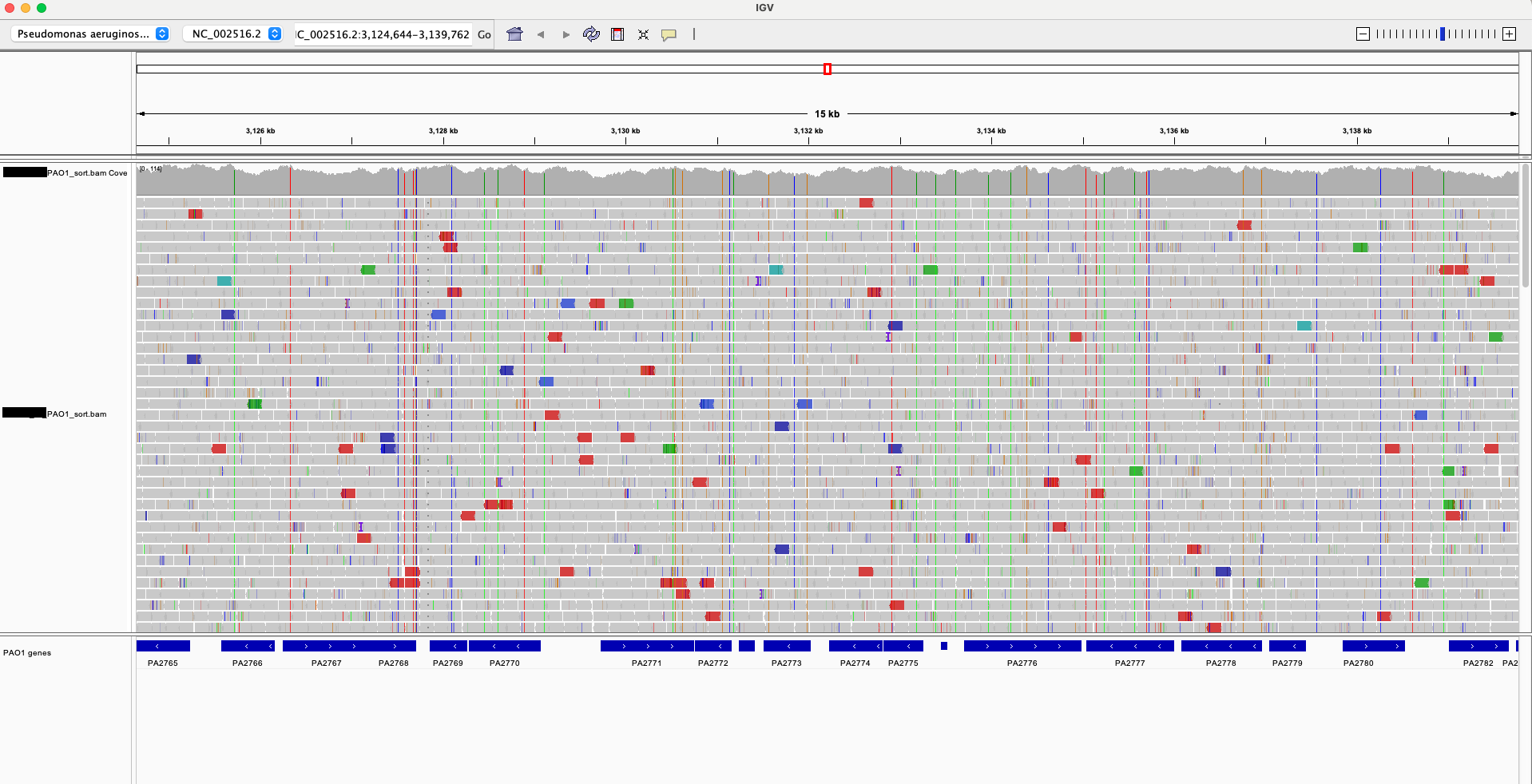Image resolution: width=1532 pixels, height=784 pixels.
Task: Click the resize tracks to fit icon
Action: pos(643,34)
